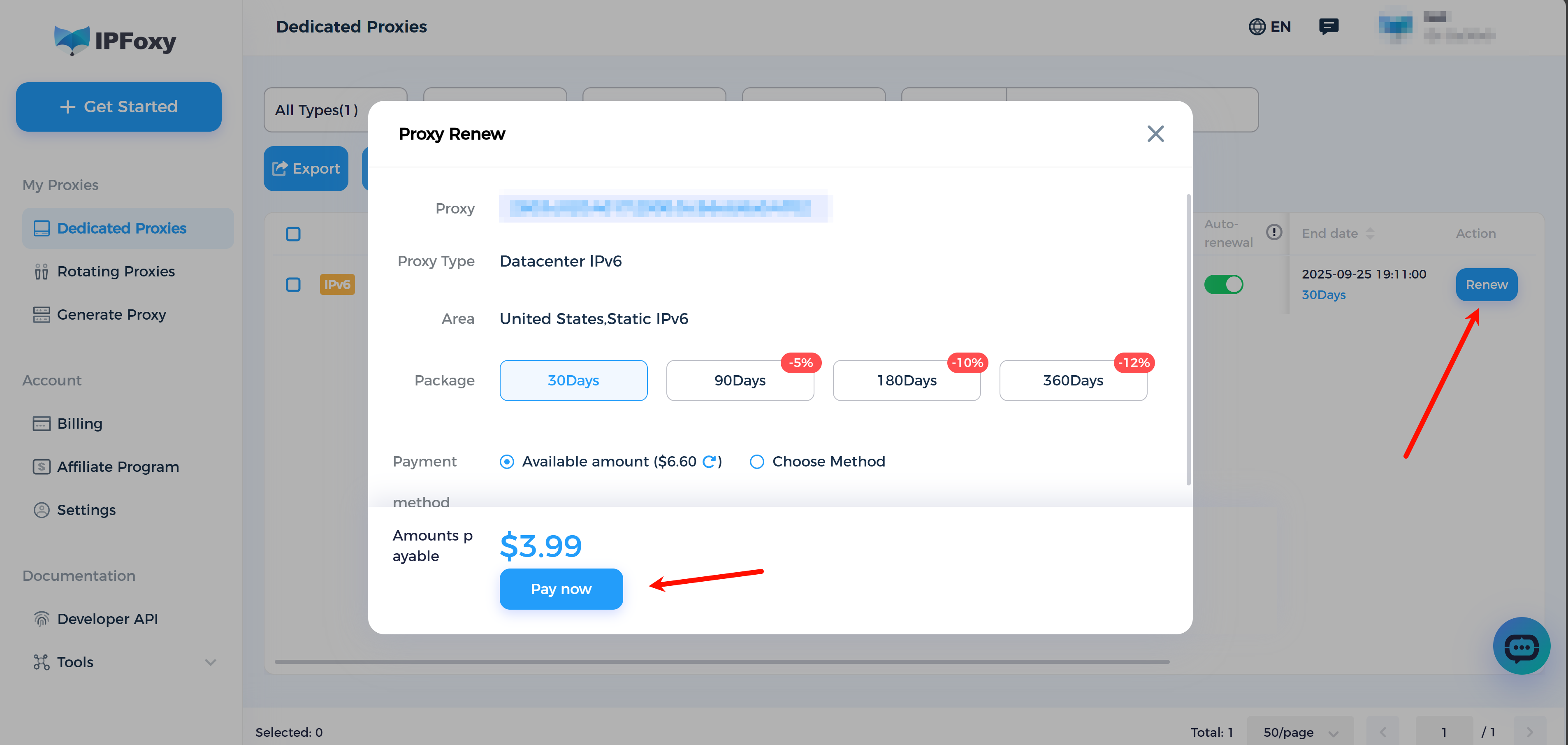
Task: Check the select-all header checkbox
Action: tap(293, 234)
